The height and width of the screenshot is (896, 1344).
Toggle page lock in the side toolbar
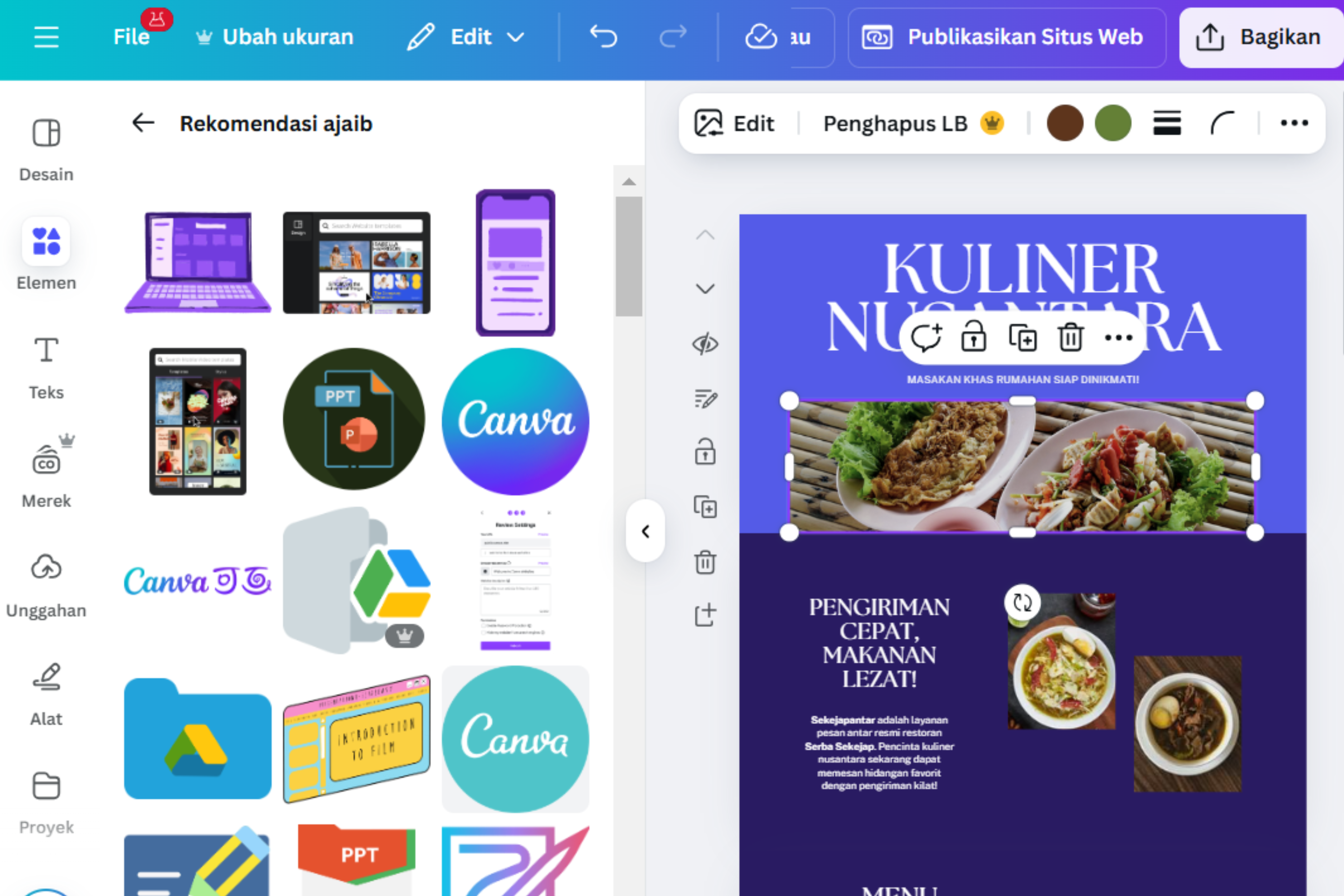(706, 453)
